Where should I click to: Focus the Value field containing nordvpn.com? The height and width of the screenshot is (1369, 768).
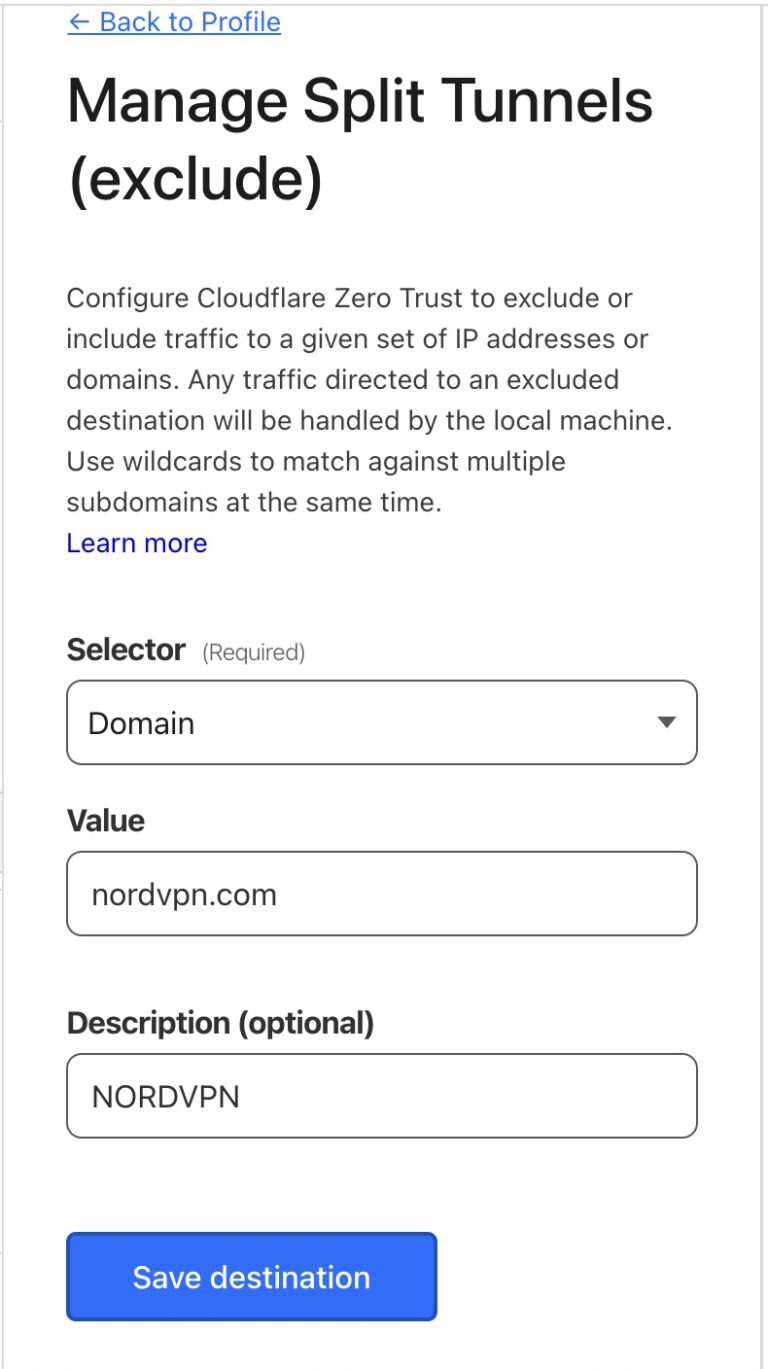[381, 893]
